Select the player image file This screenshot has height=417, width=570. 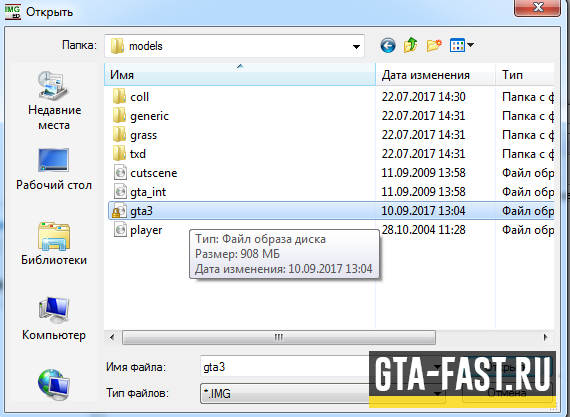tap(138, 230)
